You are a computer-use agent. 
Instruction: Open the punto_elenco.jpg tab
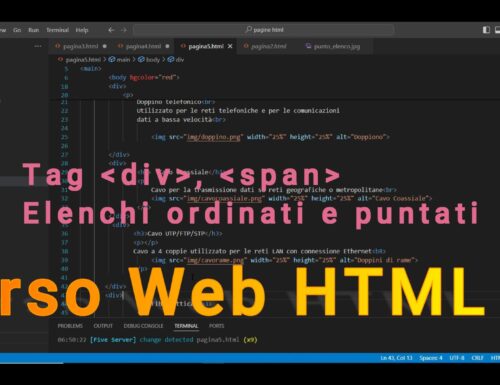tap(337, 46)
